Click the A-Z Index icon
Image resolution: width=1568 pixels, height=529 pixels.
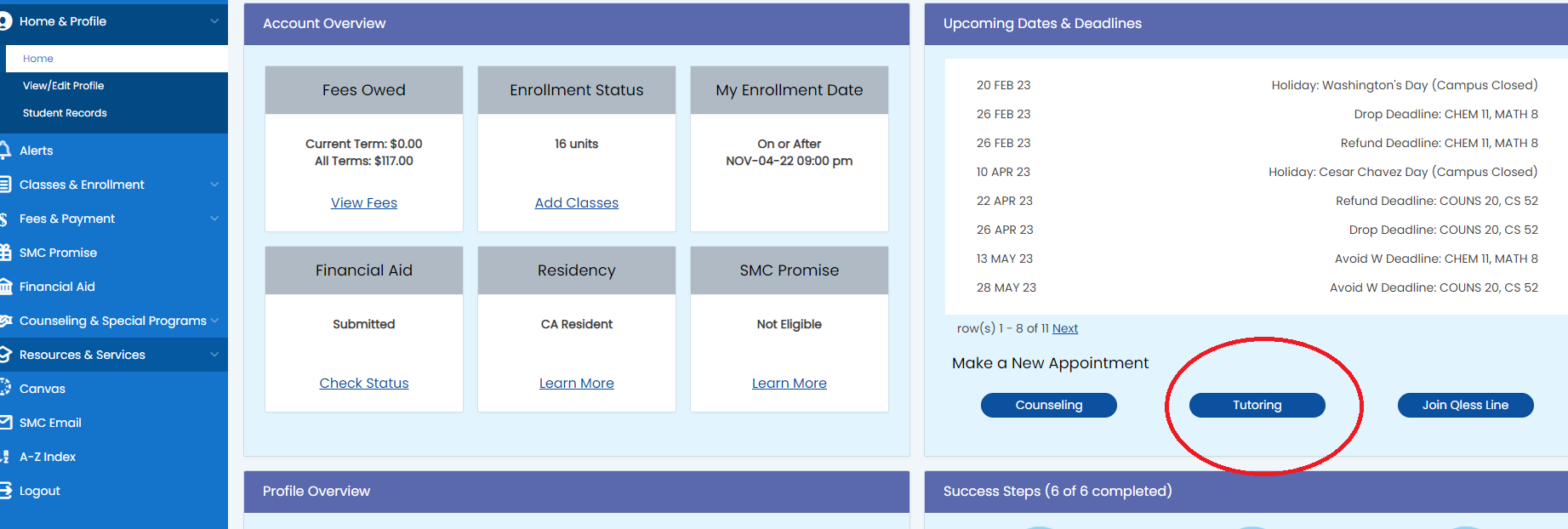[5, 457]
